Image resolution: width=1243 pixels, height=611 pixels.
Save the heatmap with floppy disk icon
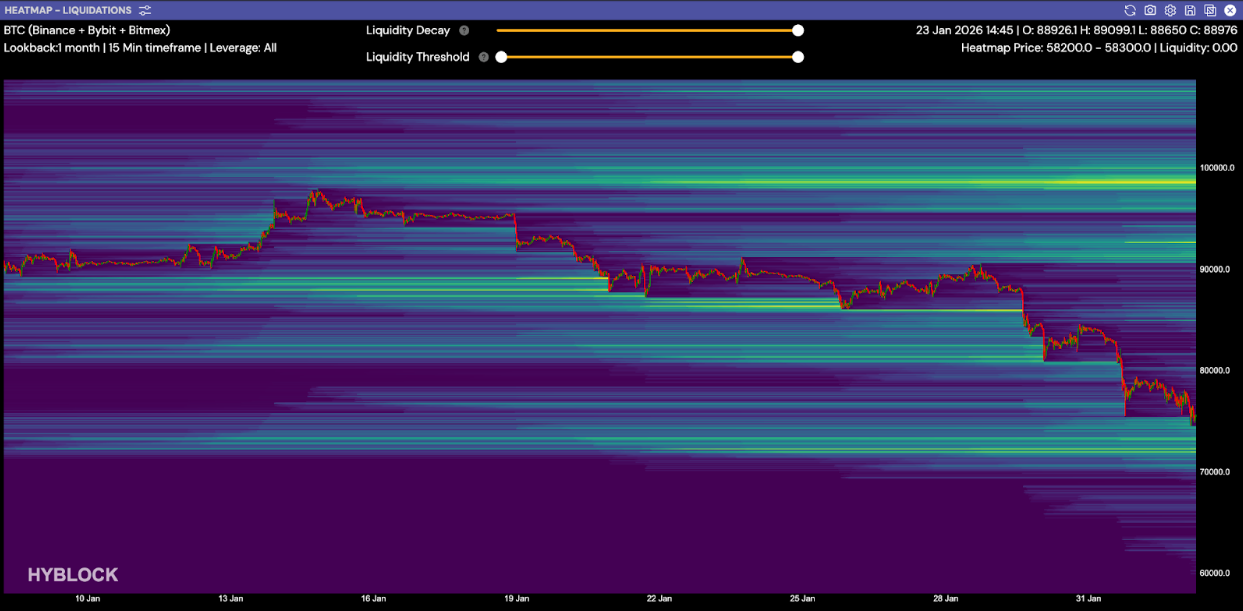click(x=1190, y=10)
